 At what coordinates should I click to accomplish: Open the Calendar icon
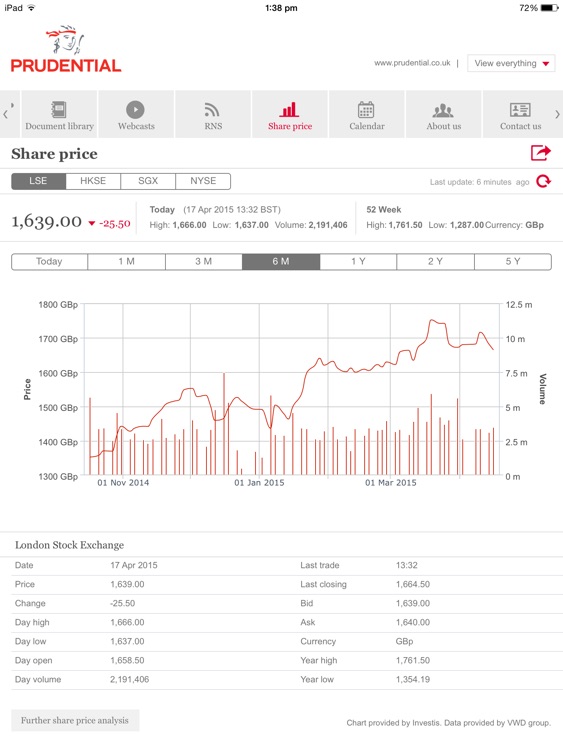click(x=366, y=110)
